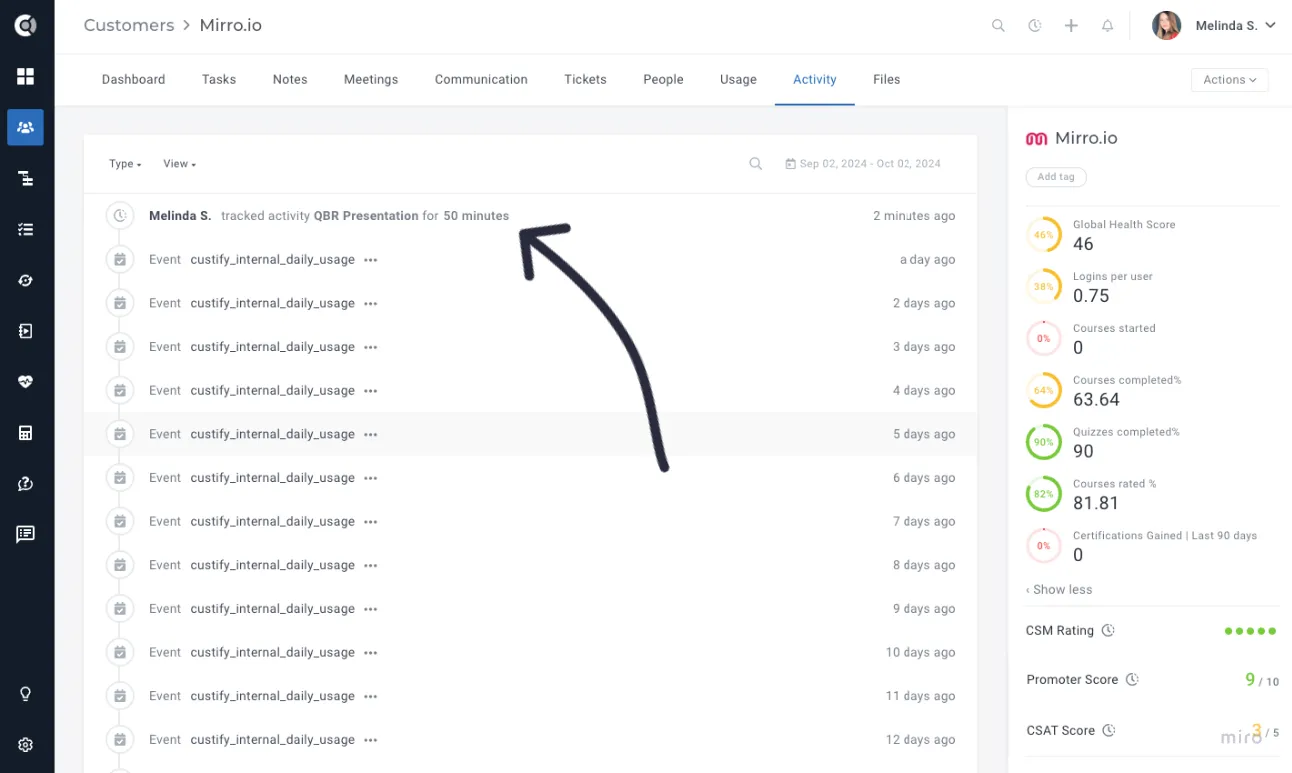Open the Melinda S. user menu
Image resolution: width=1292 pixels, height=773 pixels.
(x=1236, y=26)
